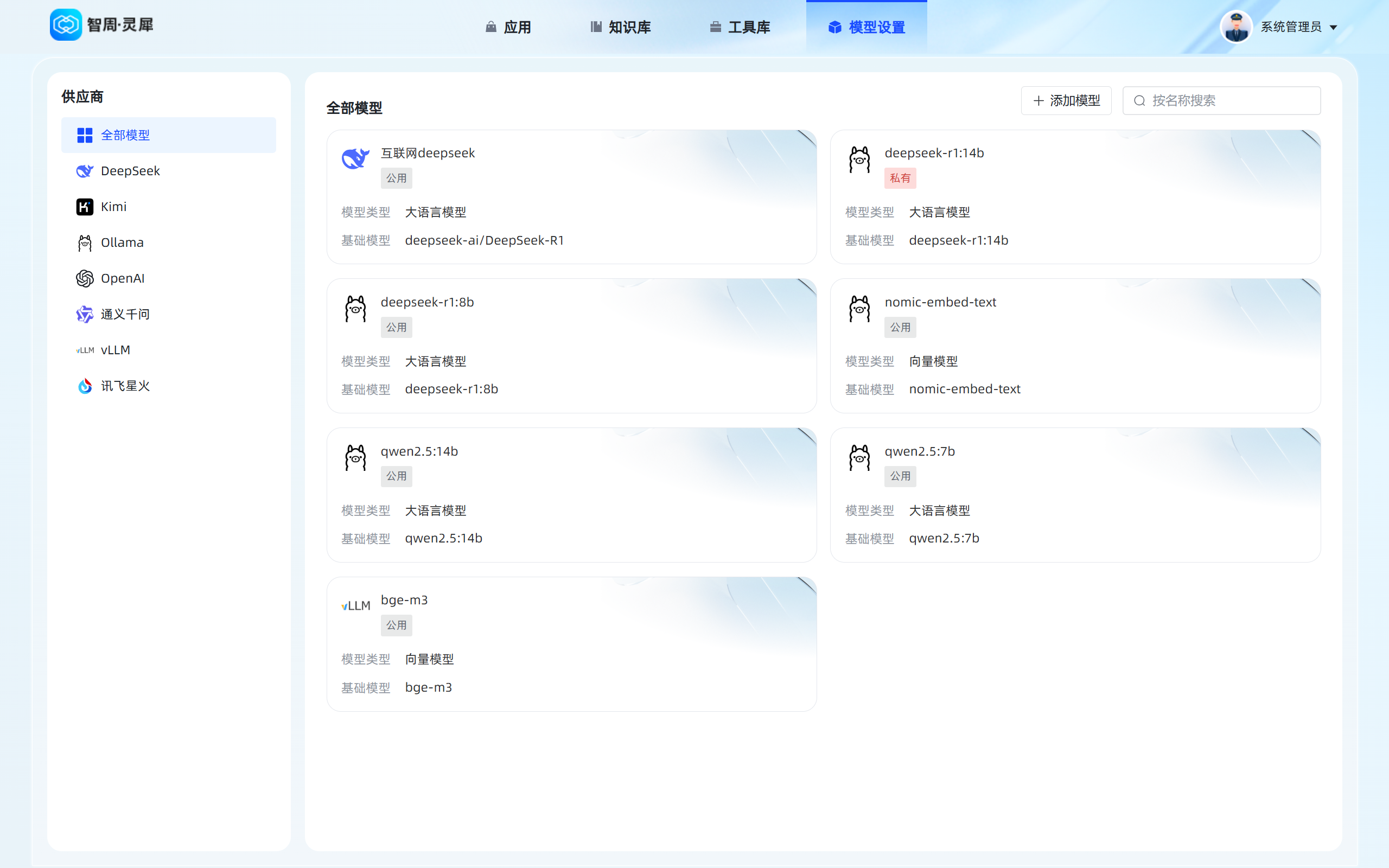Click the 全部模型 grid icon in sidebar
The image size is (1389, 868).
coord(85,135)
